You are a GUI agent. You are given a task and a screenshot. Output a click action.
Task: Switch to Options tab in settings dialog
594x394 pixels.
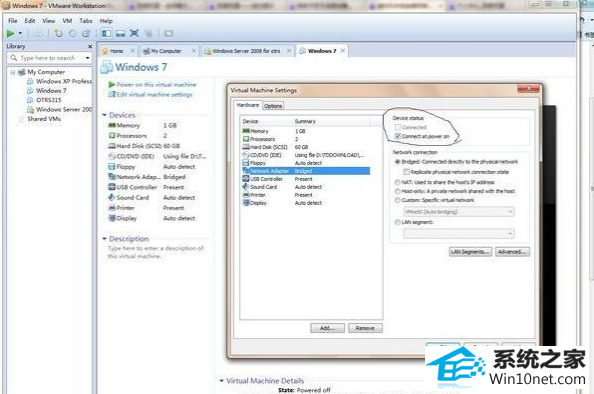point(273,106)
